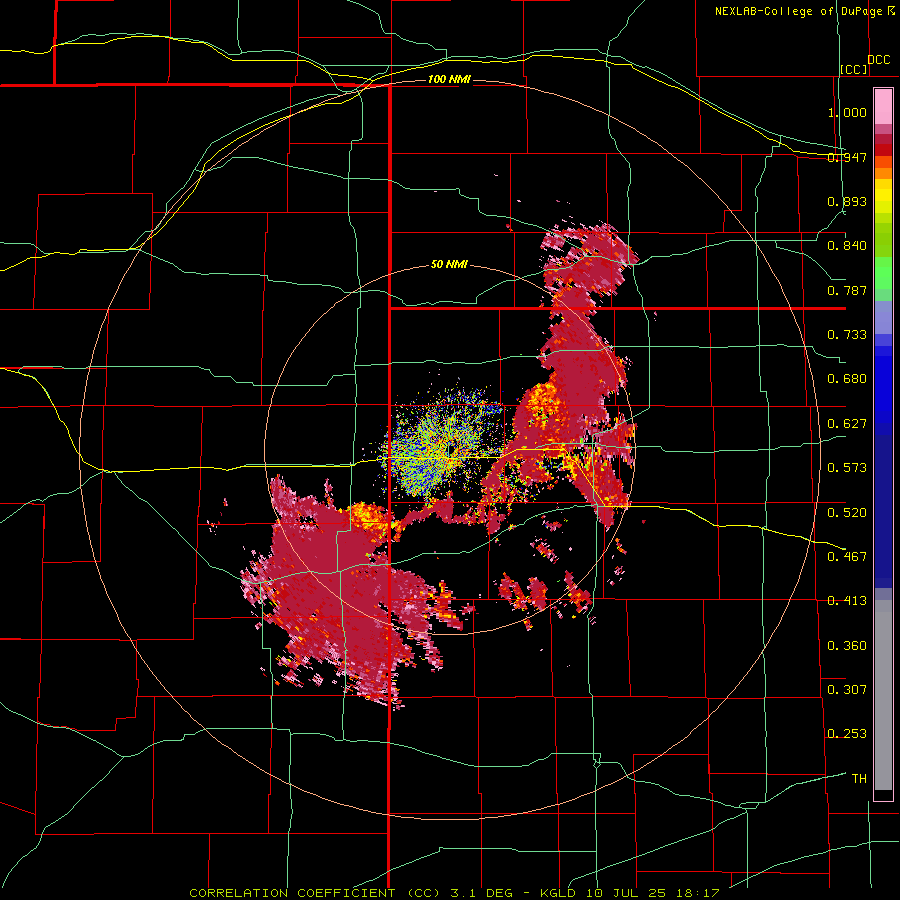Click the 100 NMI range ring label
The width and height of the screenshot is (900, 900).
[x=449, y=79]
